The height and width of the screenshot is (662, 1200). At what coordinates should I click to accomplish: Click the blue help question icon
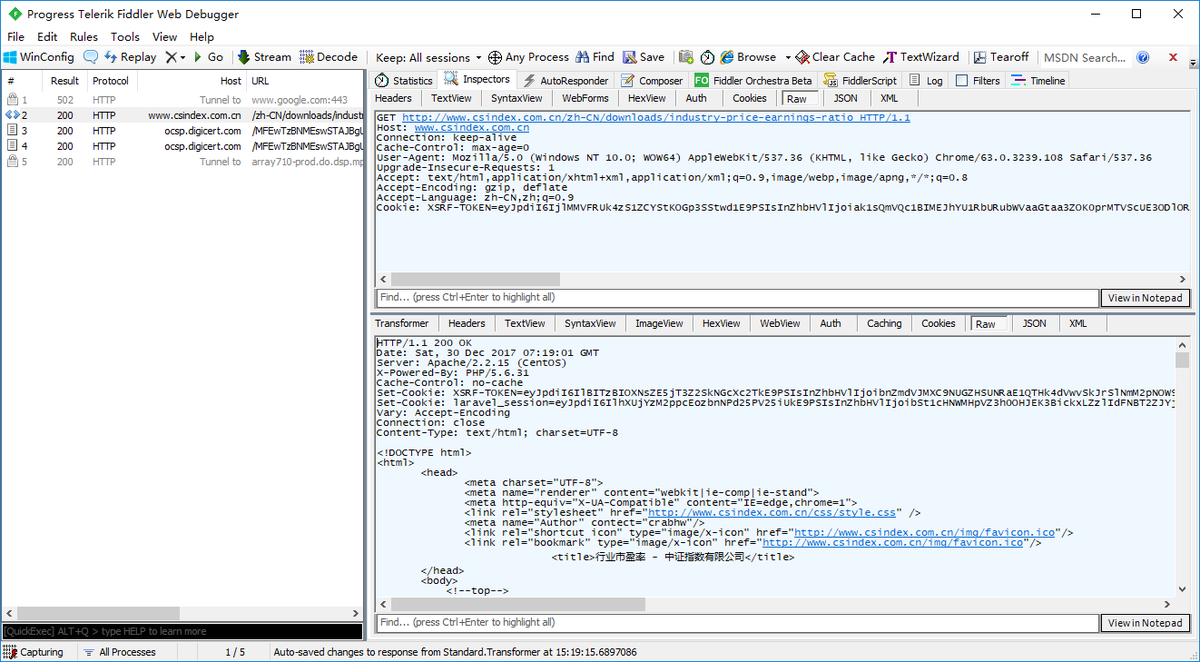[x=1144, y=57]
